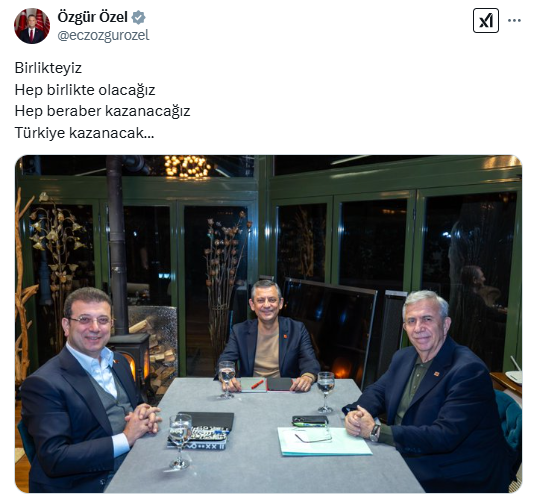Click the smartphone lying on the table

tap(310, 420)
